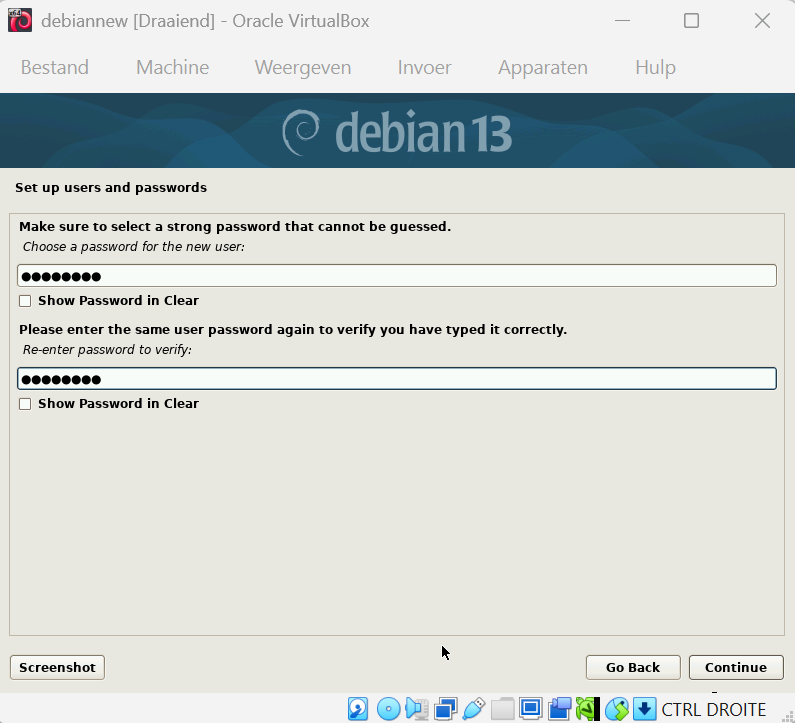Click the keyboard capture arrow icon
The height and width of the screenshot is (723, 795).
click(x=644, y=708)
